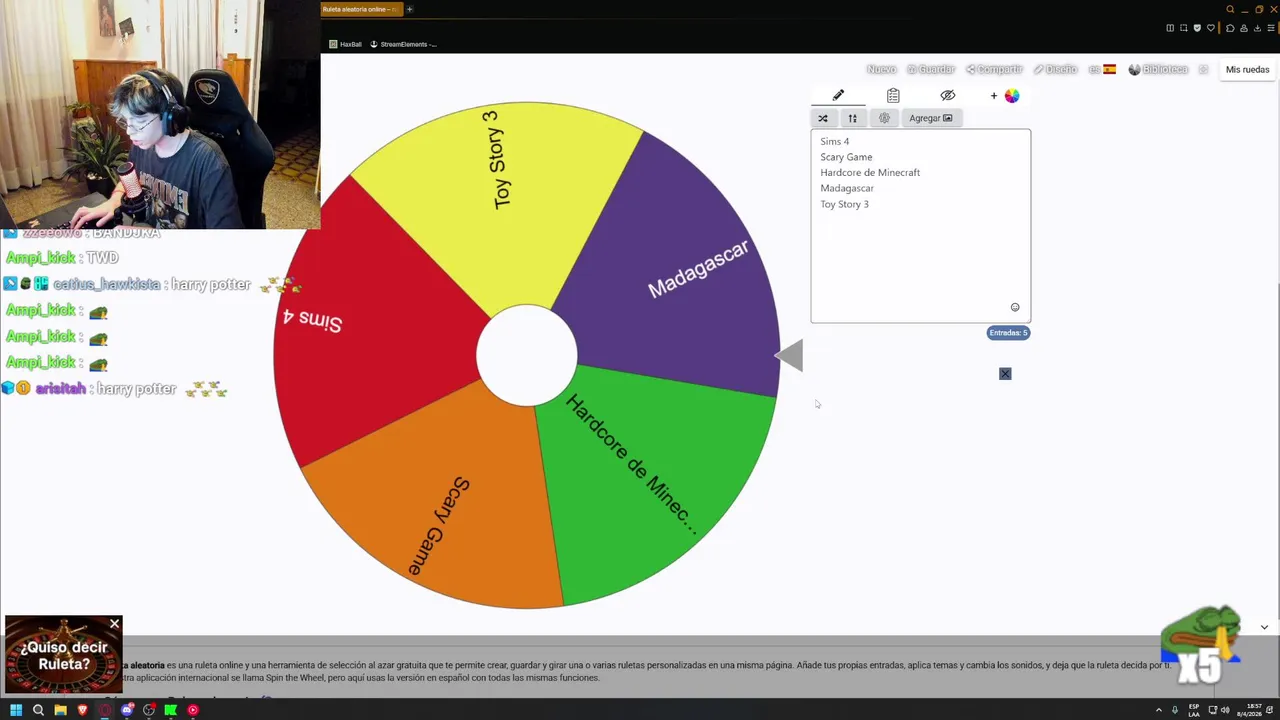Open the green Kick app taskbar icon
The width and height of the screenshot is (1280, 720).
click(x=171, y=710)
